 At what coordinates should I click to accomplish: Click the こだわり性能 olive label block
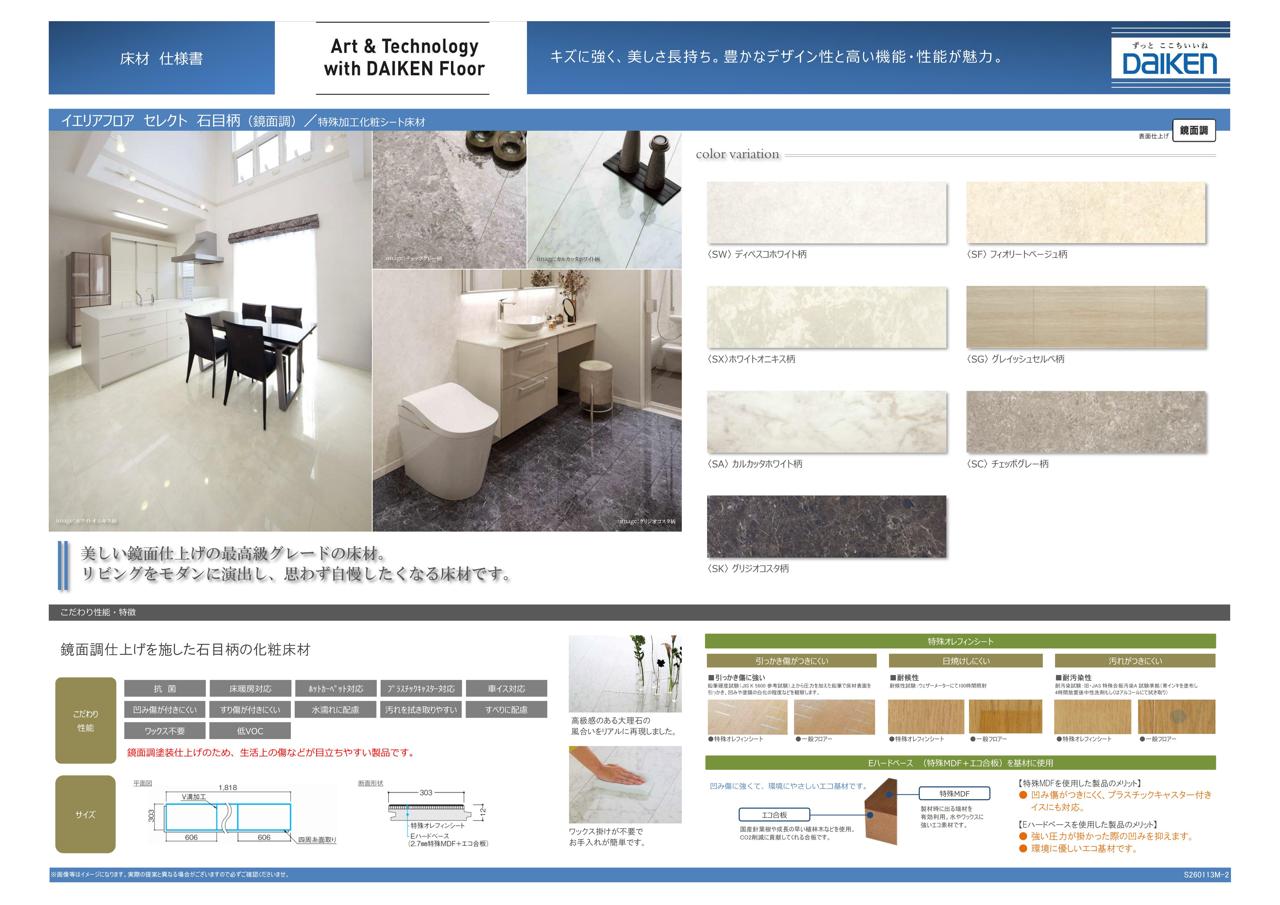[85, 720]
